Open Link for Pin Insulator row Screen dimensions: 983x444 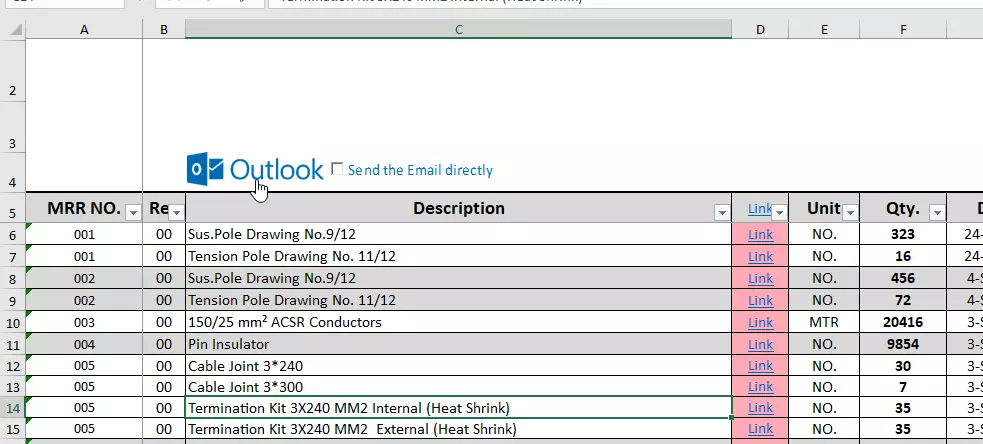[760, 344]
